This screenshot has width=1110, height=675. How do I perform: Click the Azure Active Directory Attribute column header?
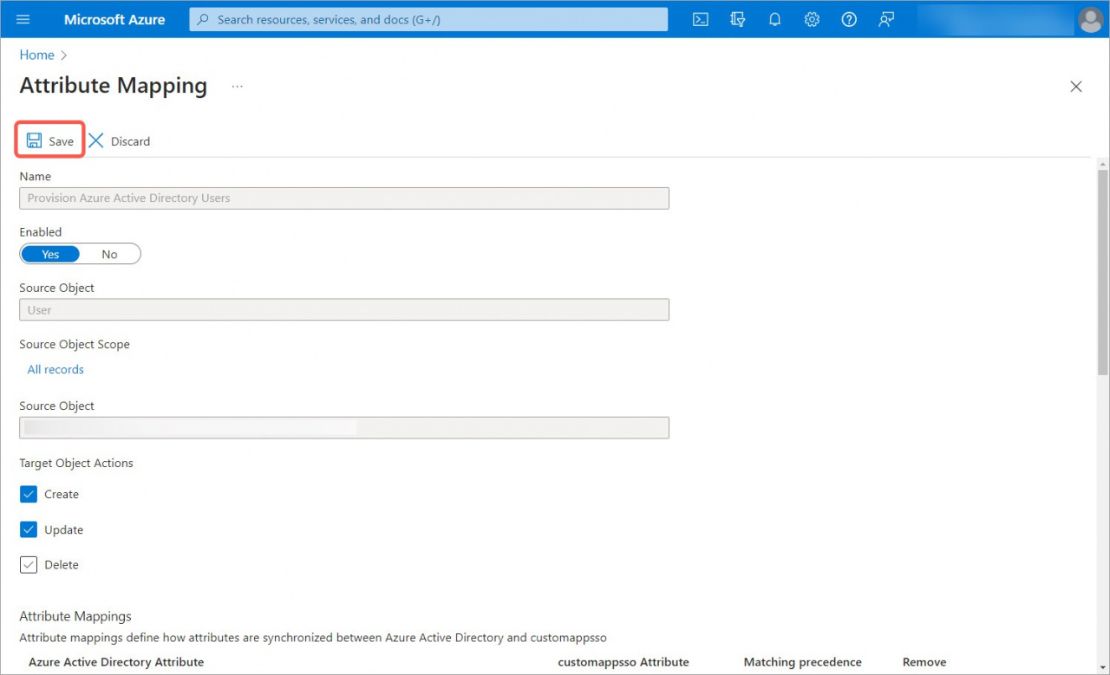[116, 662]
